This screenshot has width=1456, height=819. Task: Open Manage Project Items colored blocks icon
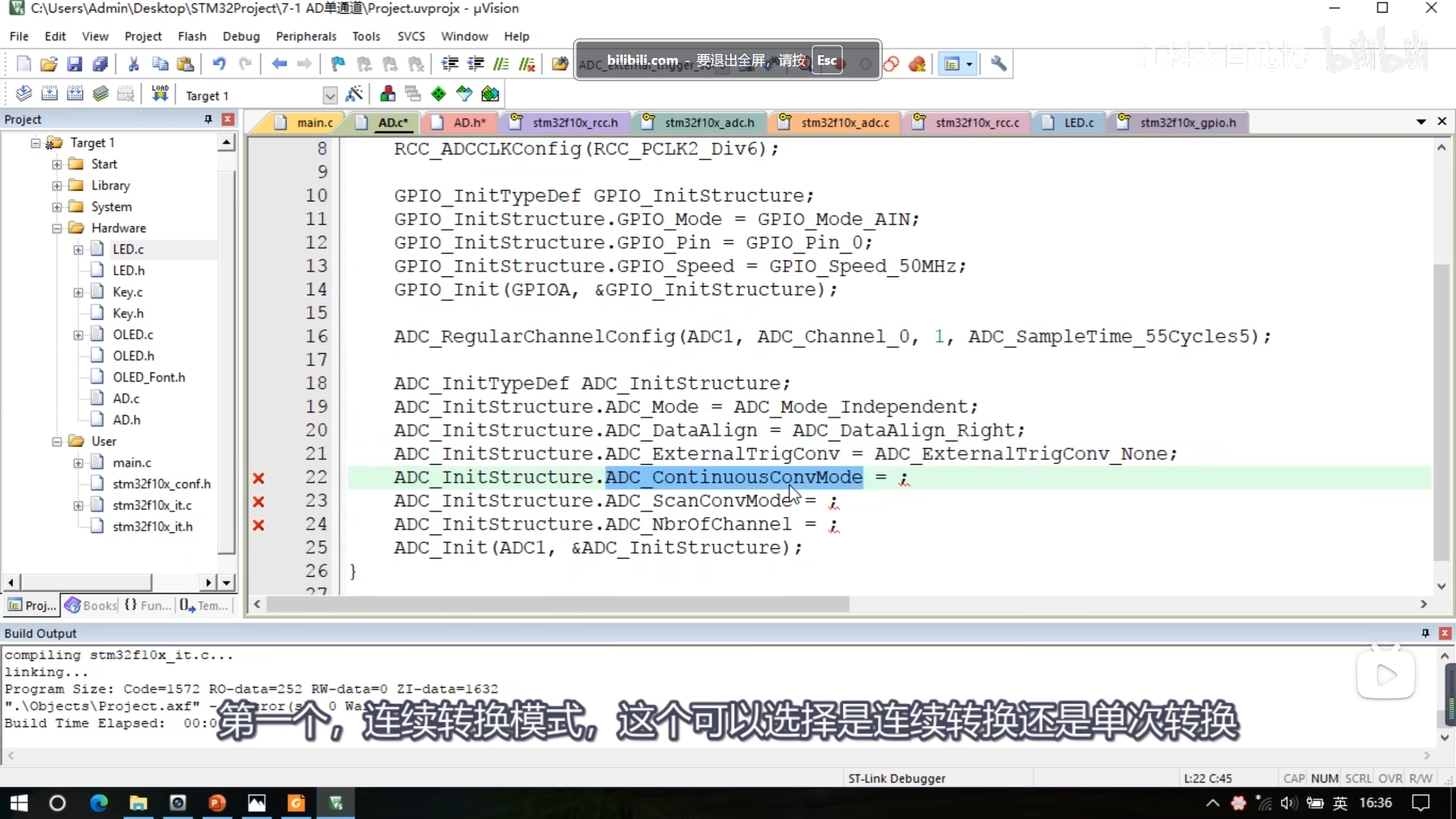click(388, 94)
